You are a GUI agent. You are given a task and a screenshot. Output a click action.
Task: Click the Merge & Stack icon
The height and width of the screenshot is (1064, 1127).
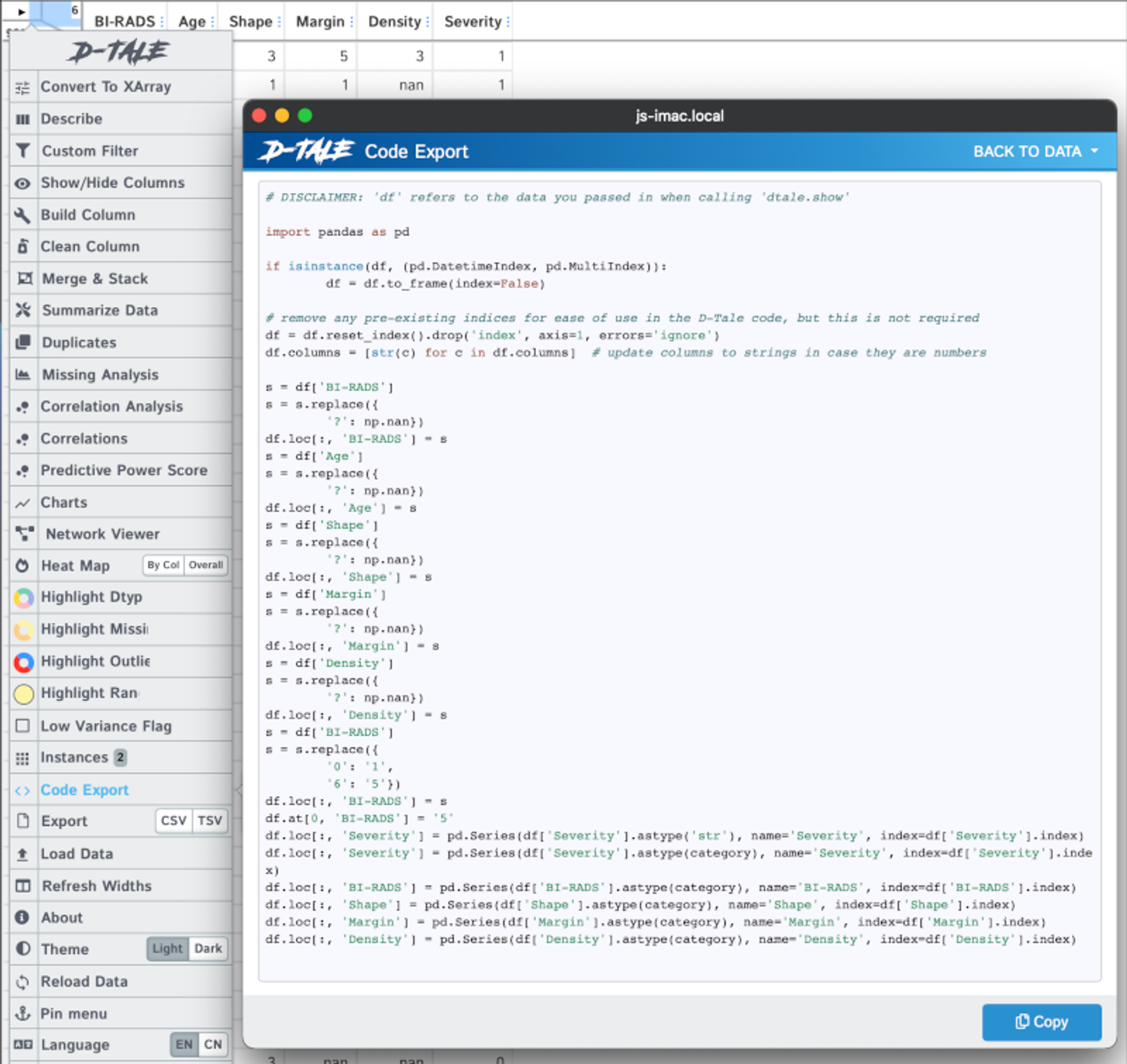25,278
